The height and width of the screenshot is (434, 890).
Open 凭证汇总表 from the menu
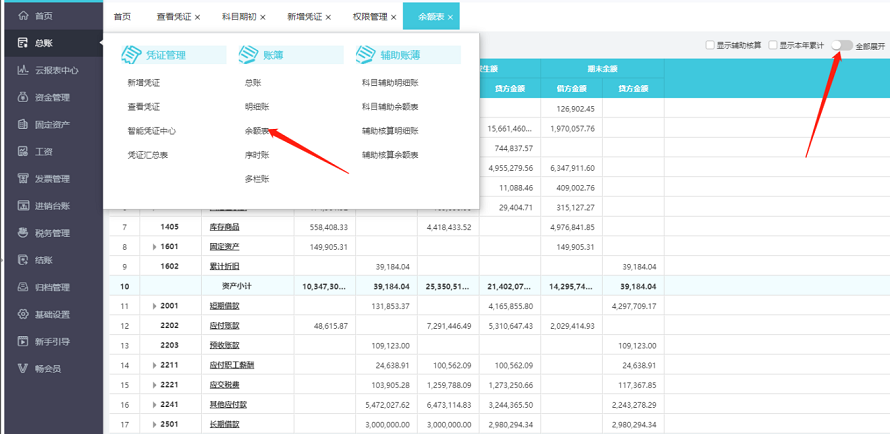148,155
